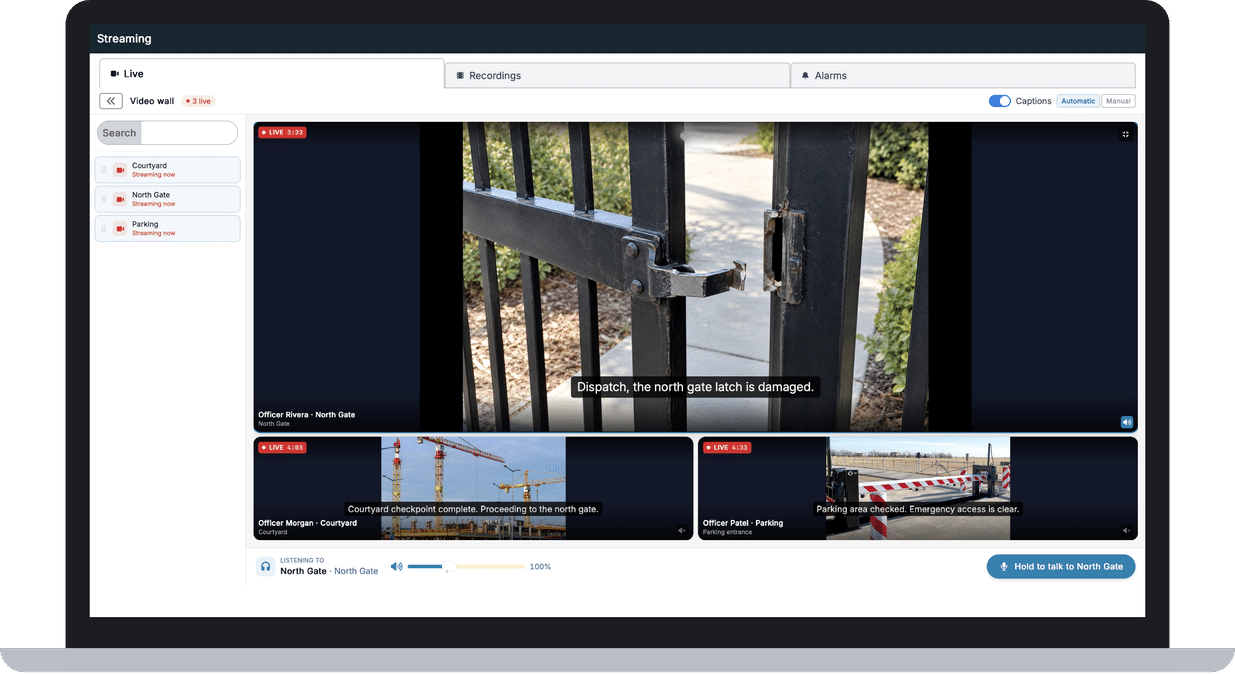Click Officer Patel · Parking label
Viewport: 1235px width, 674px height.
[743, 522]
